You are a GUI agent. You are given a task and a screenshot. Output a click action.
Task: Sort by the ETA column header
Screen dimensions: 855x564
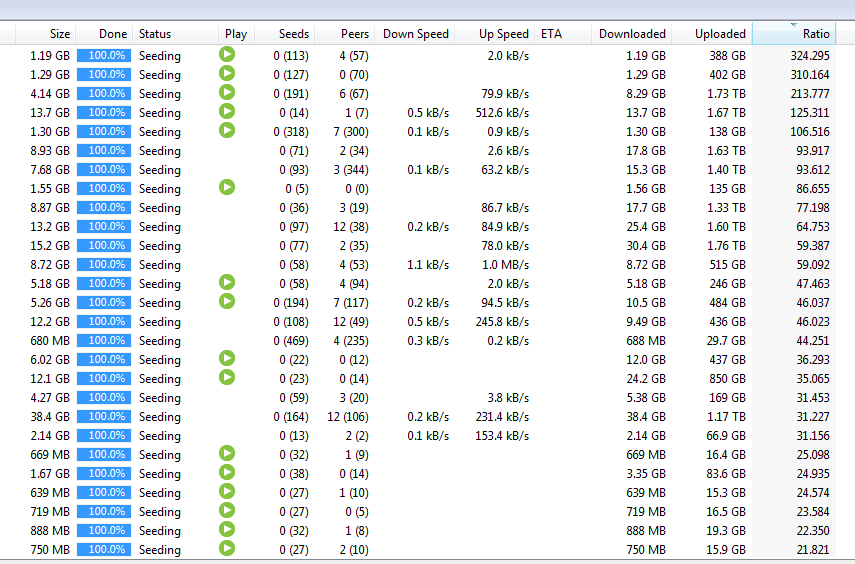[563, 34]
